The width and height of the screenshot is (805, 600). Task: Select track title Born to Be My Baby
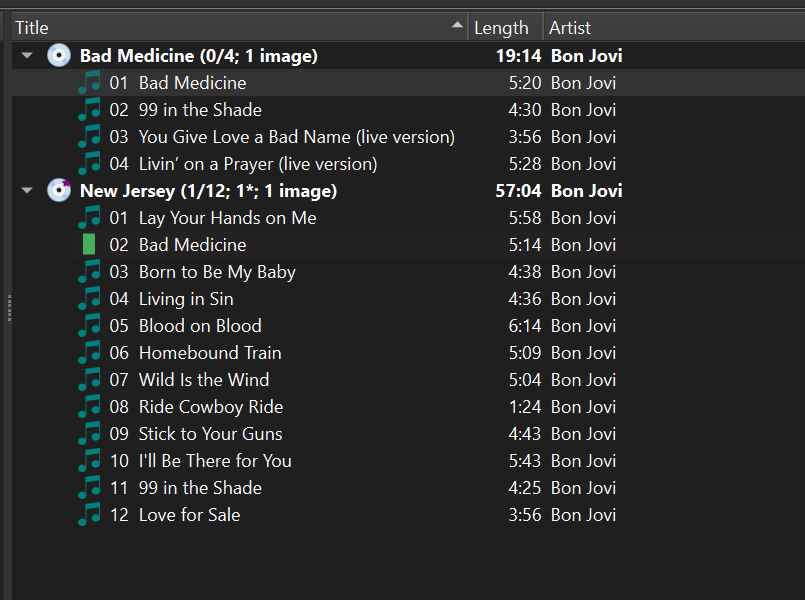pos(217,272)
